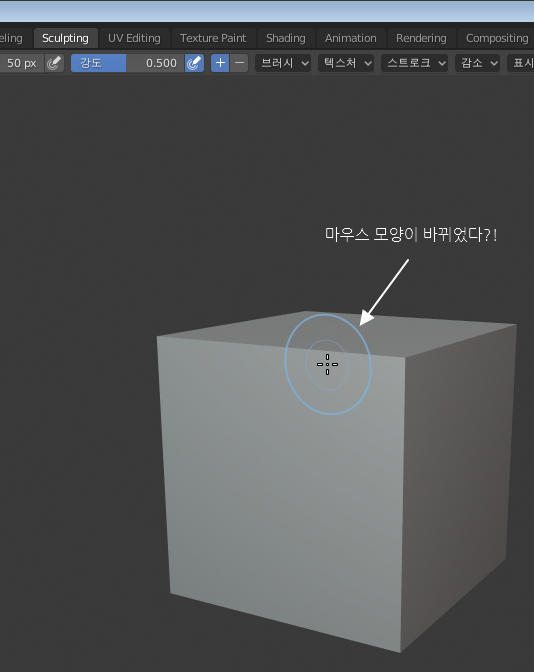Expand the 감소 falloff dropdown
This screenshot has width=534, height=672.
[477, 63]
